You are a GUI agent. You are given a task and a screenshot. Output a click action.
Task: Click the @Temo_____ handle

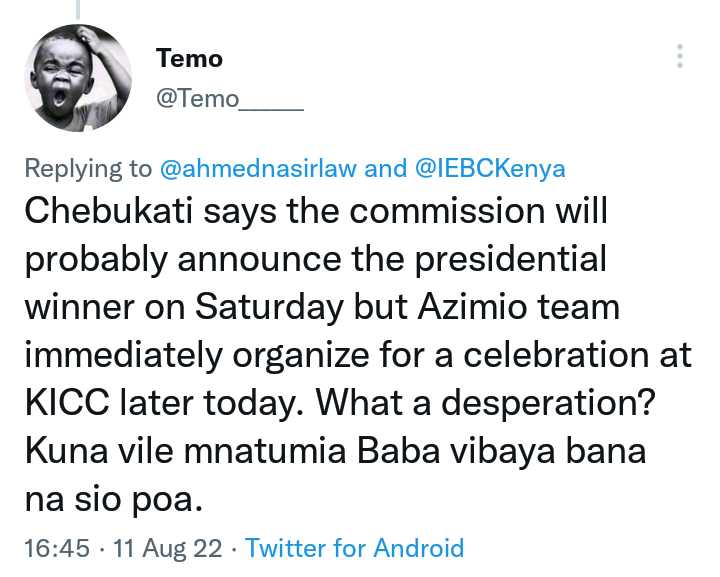pos(230,98)
